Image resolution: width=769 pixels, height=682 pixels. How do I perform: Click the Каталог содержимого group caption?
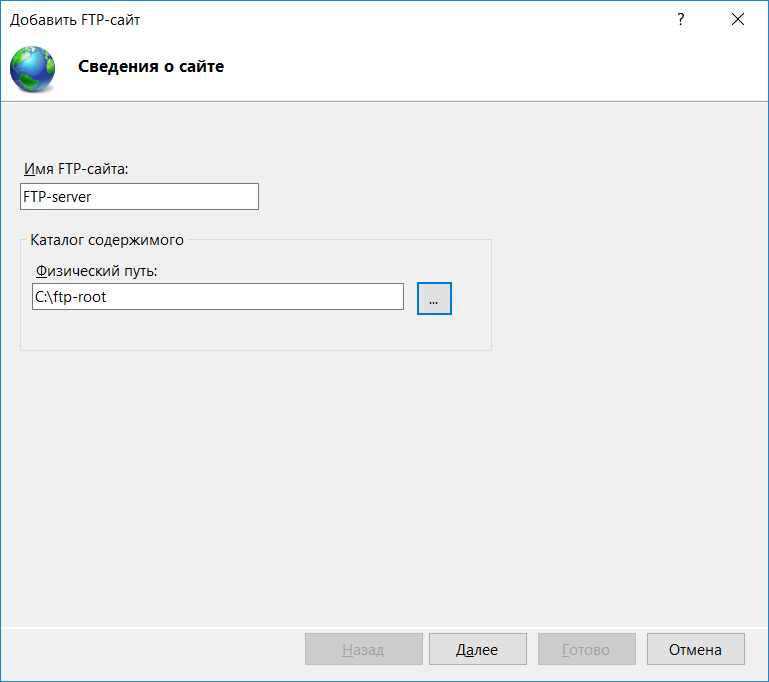107,240
